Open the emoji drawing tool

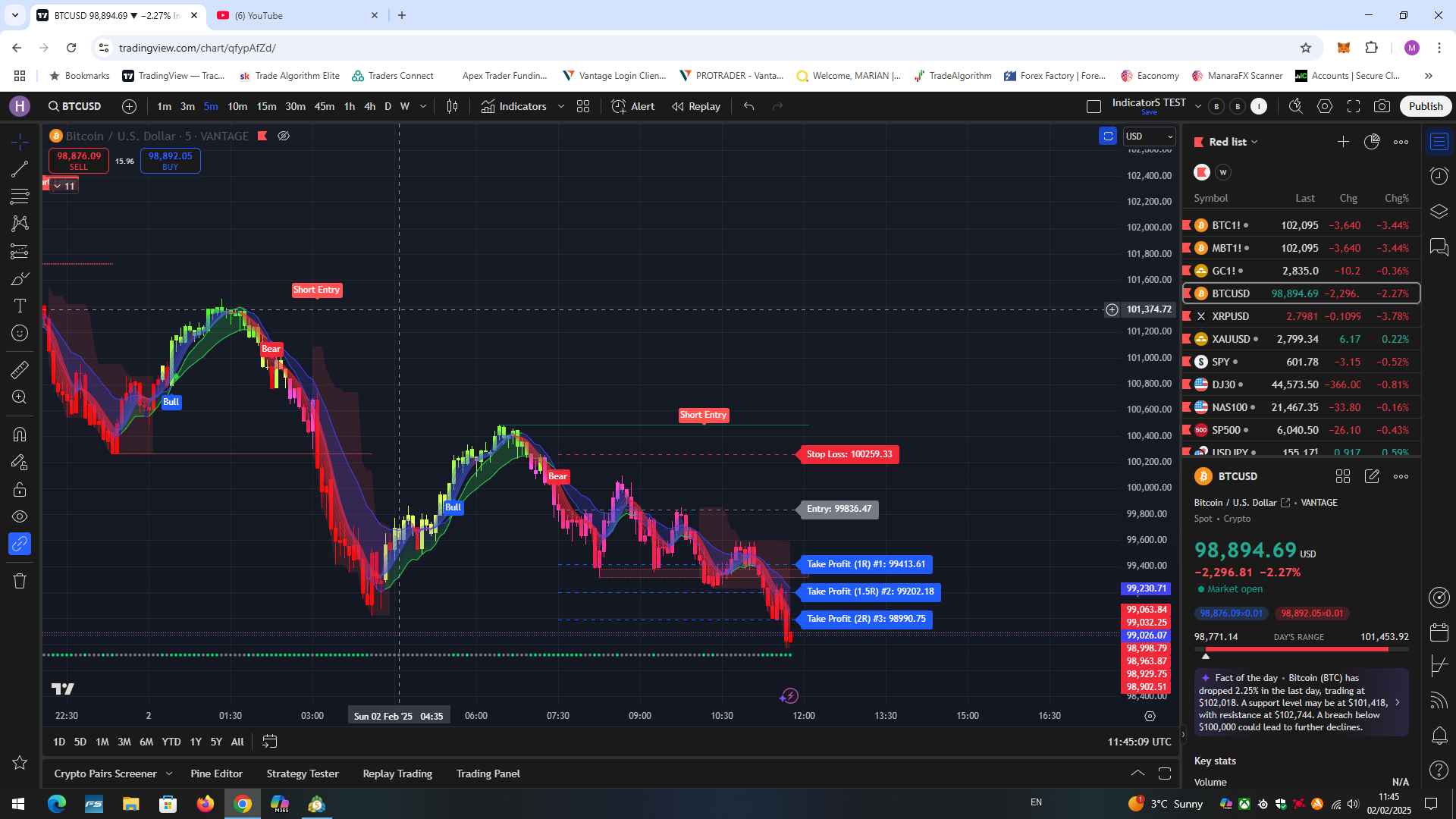pos(19,333)
